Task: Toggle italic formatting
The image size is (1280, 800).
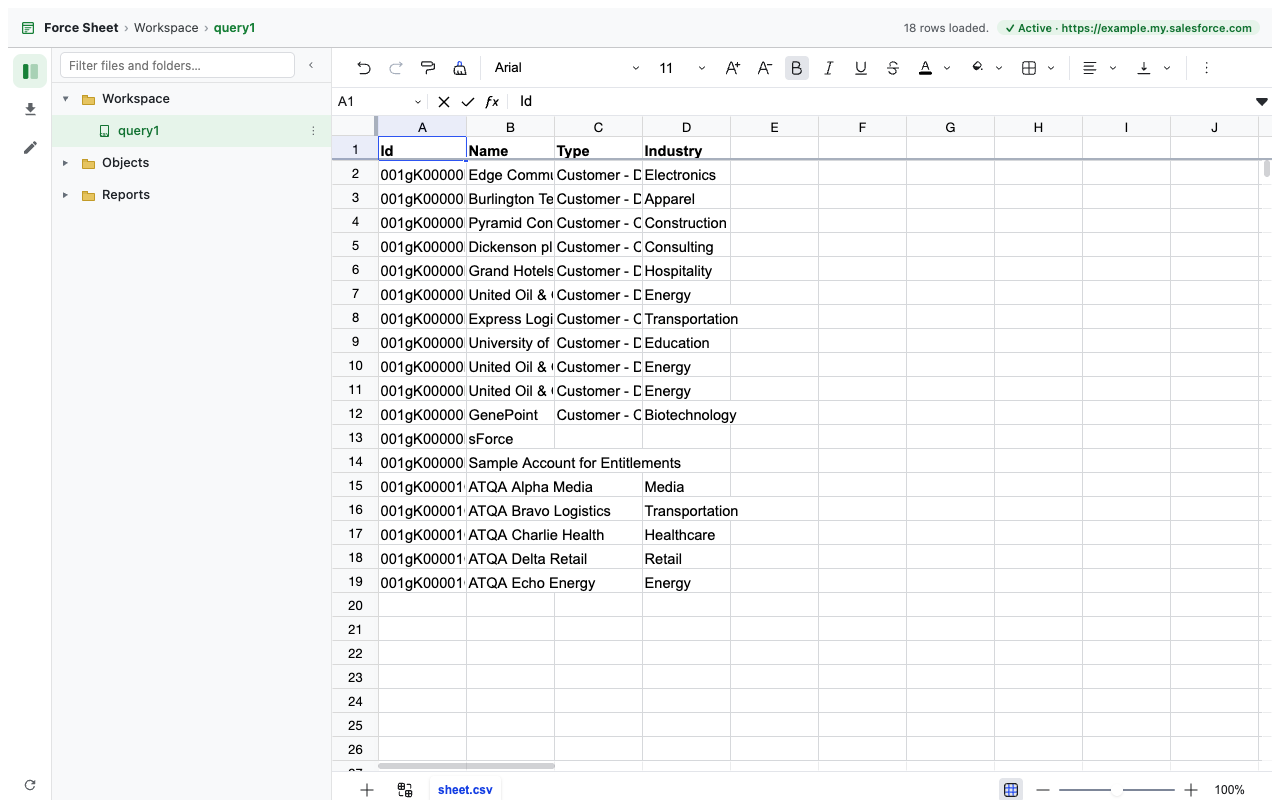Action: 829,68
